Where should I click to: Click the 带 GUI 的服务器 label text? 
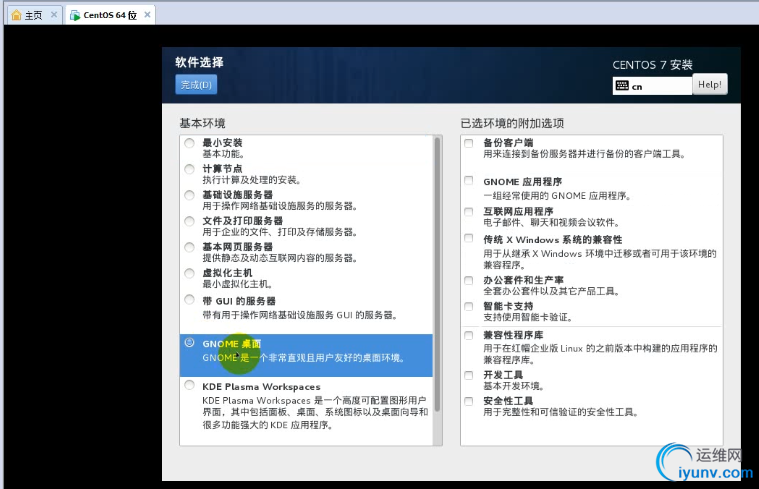[x=239, y=301]
